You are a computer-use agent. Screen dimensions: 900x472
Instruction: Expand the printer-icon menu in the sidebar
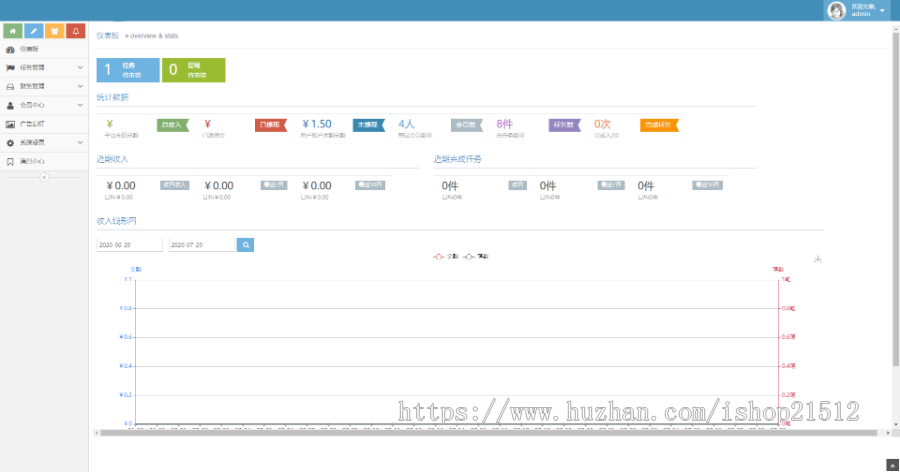pyautogui.click(x=44, y=86)
